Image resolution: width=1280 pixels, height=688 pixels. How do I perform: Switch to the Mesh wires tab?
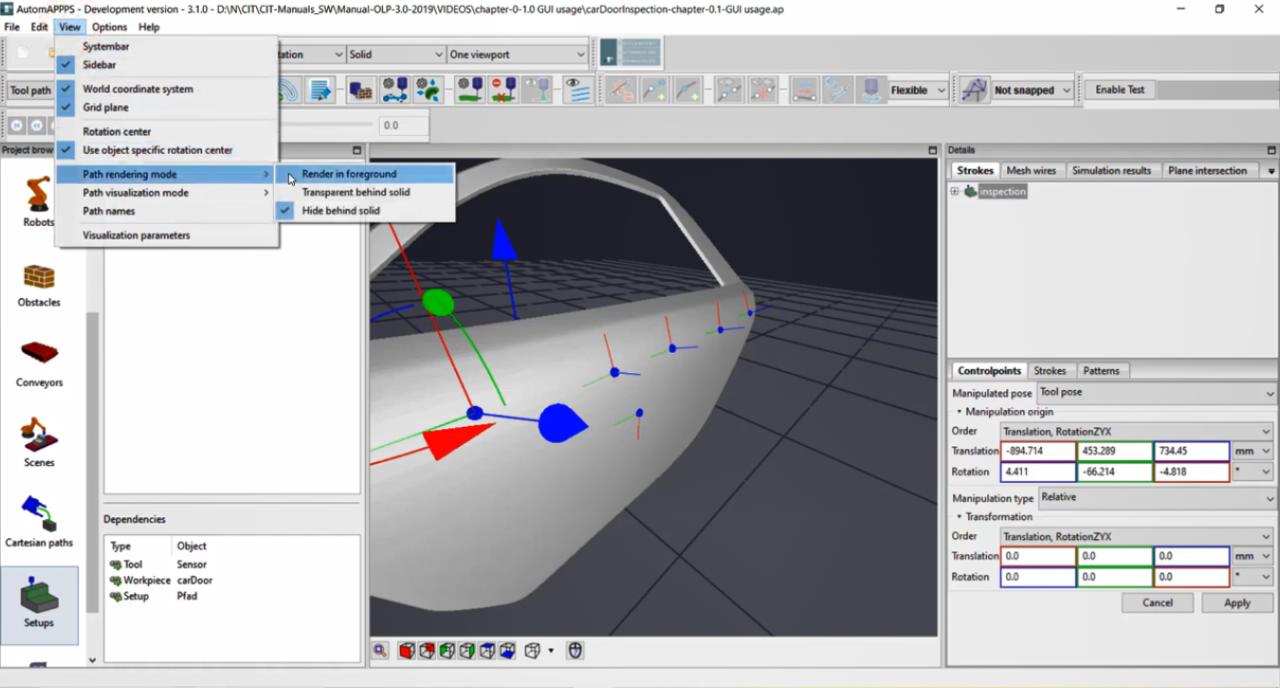[1032, 171]
